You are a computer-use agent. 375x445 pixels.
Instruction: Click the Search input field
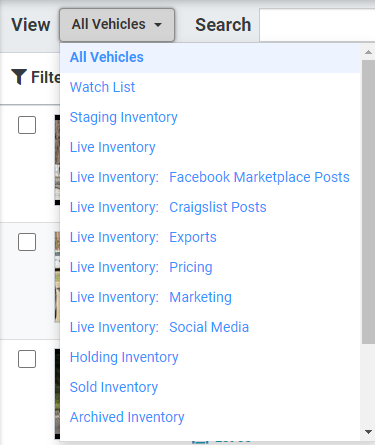point(317,25)
